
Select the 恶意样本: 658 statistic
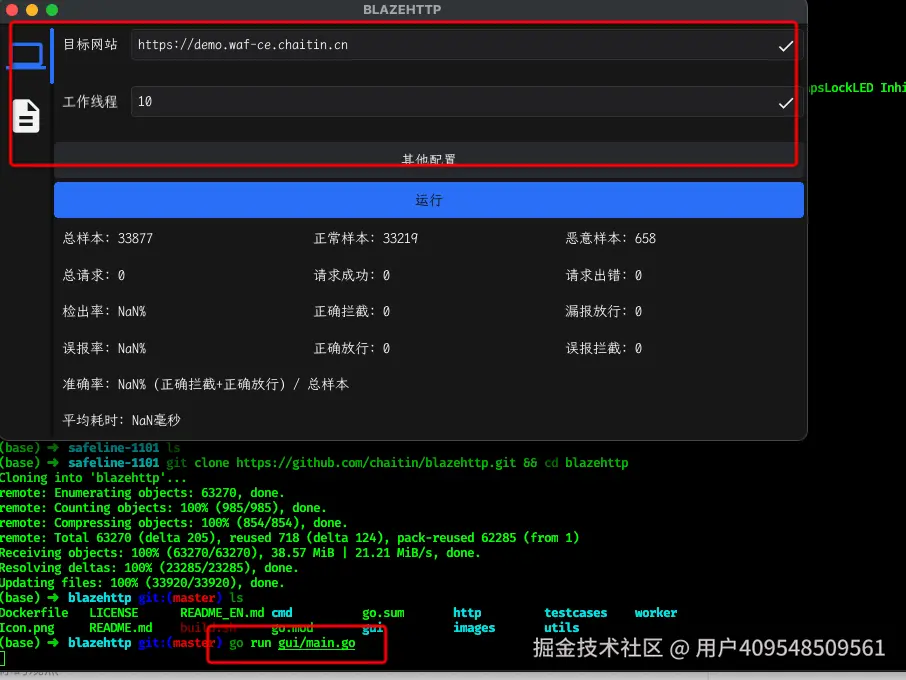(611, 239)
